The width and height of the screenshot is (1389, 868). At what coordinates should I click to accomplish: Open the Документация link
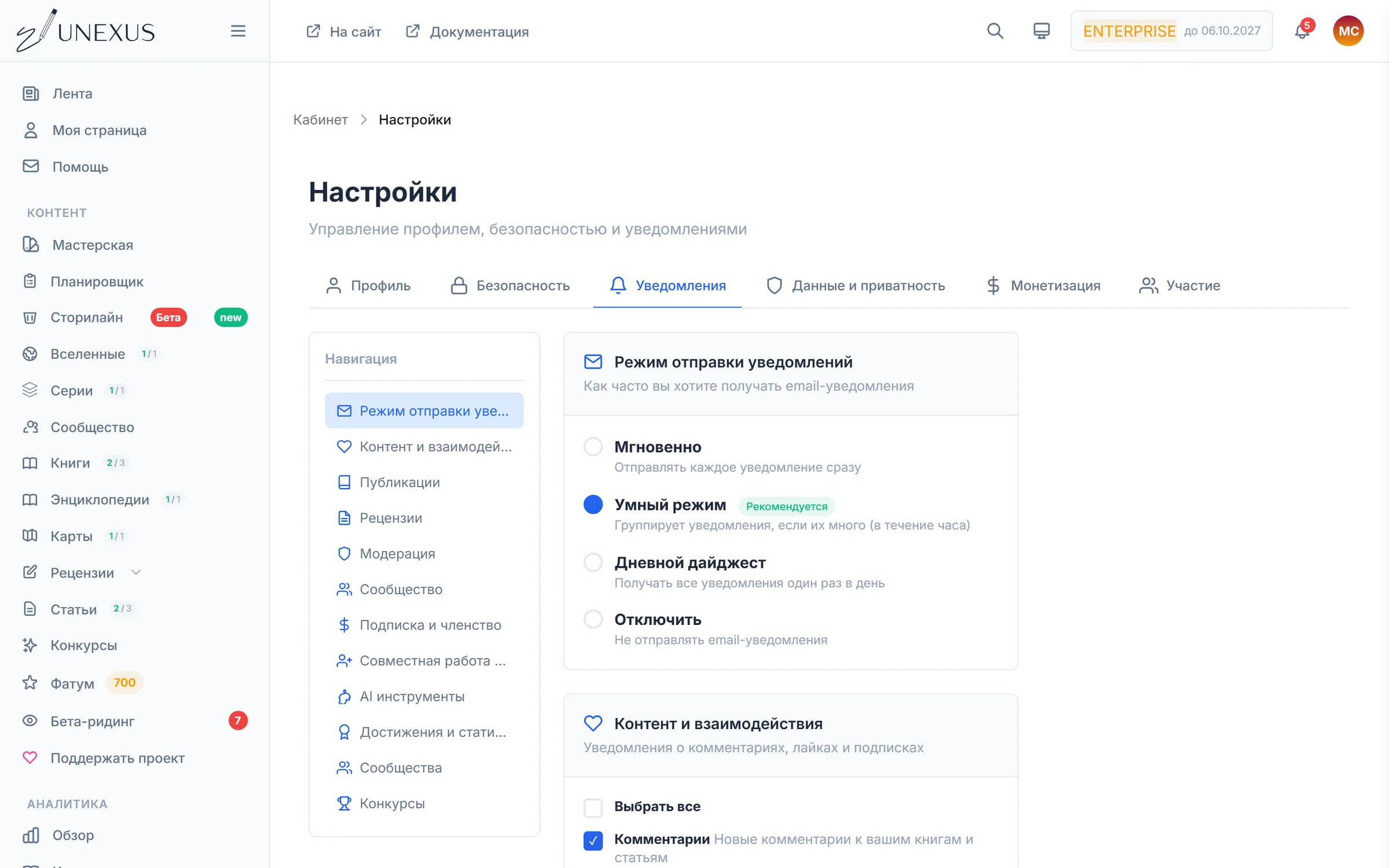(467, 32)
